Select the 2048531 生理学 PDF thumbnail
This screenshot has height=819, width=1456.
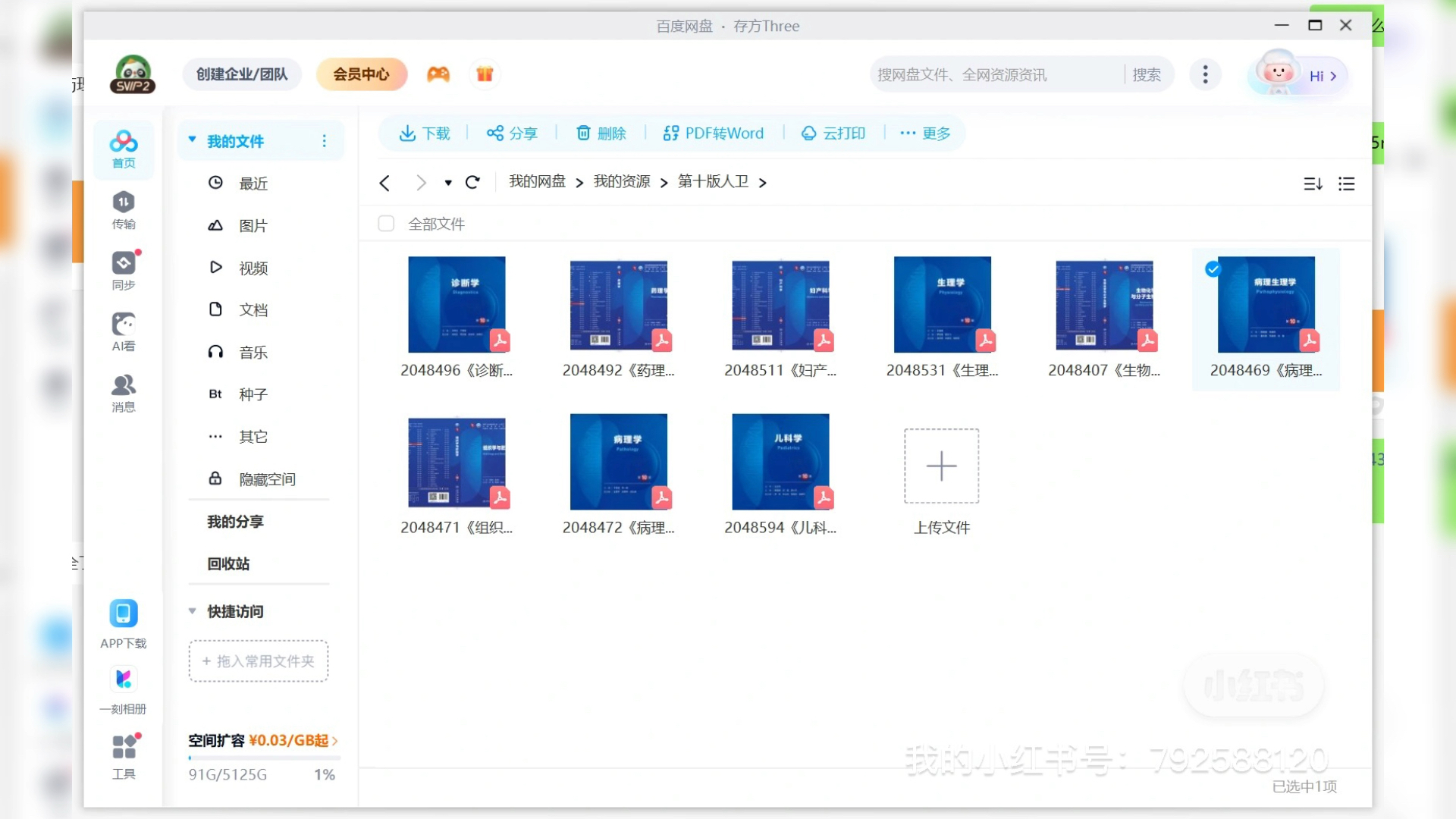click(942, 304)
